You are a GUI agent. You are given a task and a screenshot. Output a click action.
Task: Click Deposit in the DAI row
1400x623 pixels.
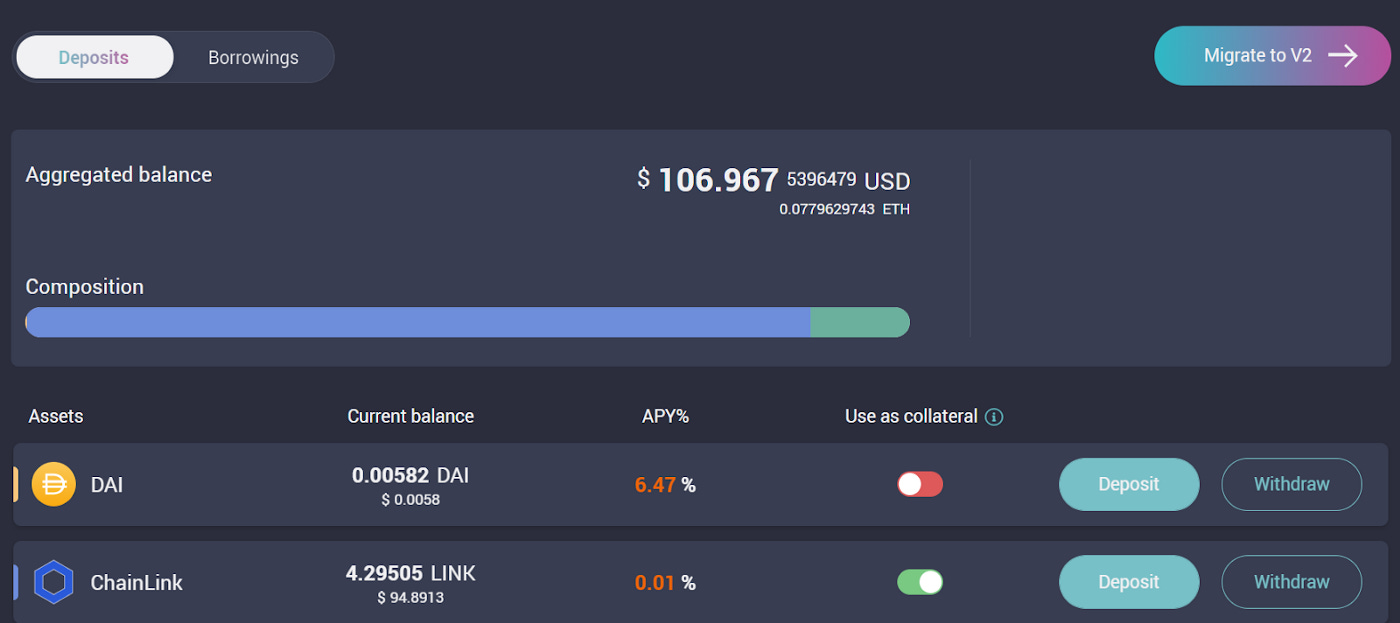[1129, 484]
